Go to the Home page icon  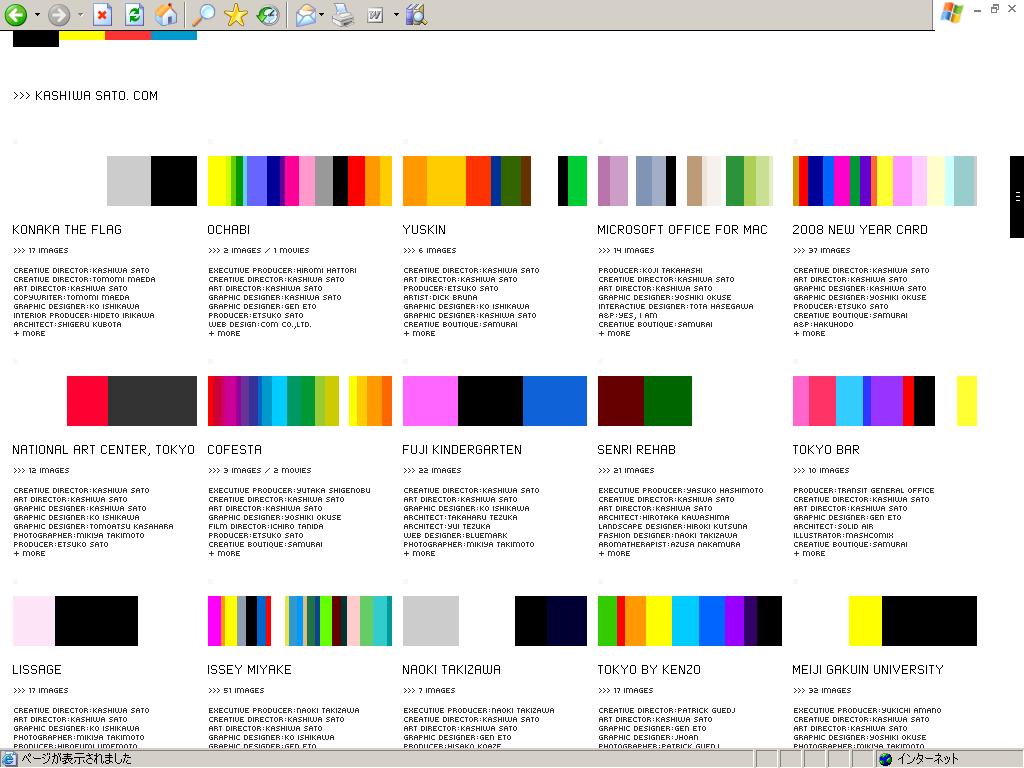[166, 14]
